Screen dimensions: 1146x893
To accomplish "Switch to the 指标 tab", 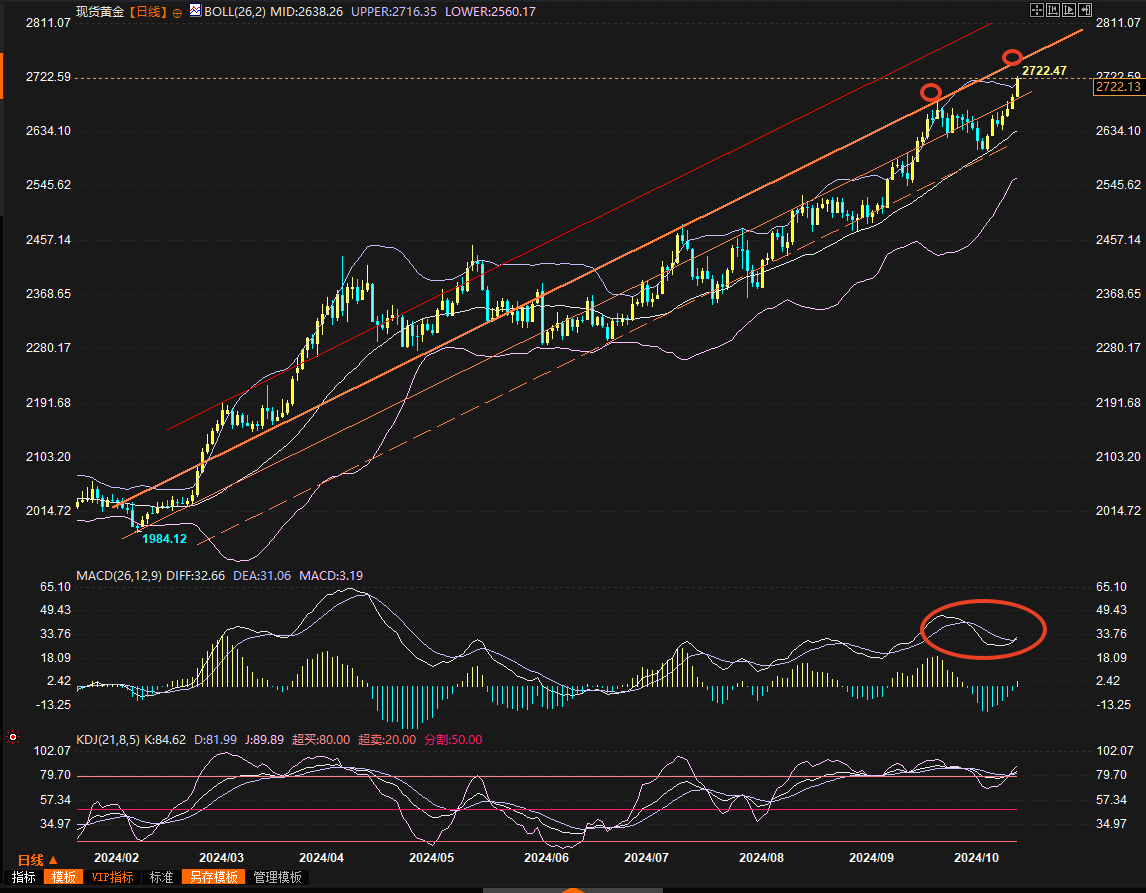I will (22, 877).
